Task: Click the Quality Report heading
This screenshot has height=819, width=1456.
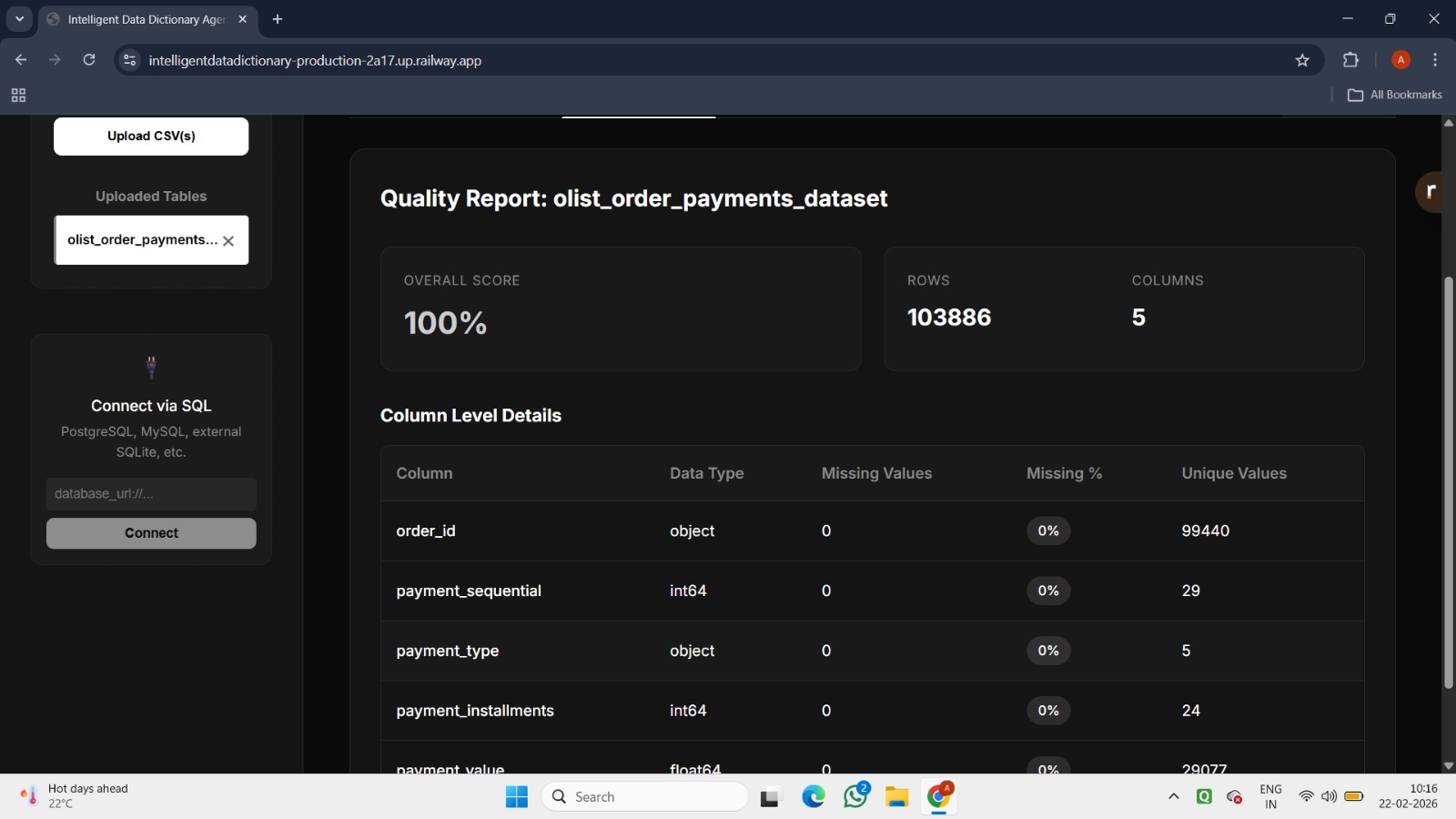Action: (x=633, y=198)
